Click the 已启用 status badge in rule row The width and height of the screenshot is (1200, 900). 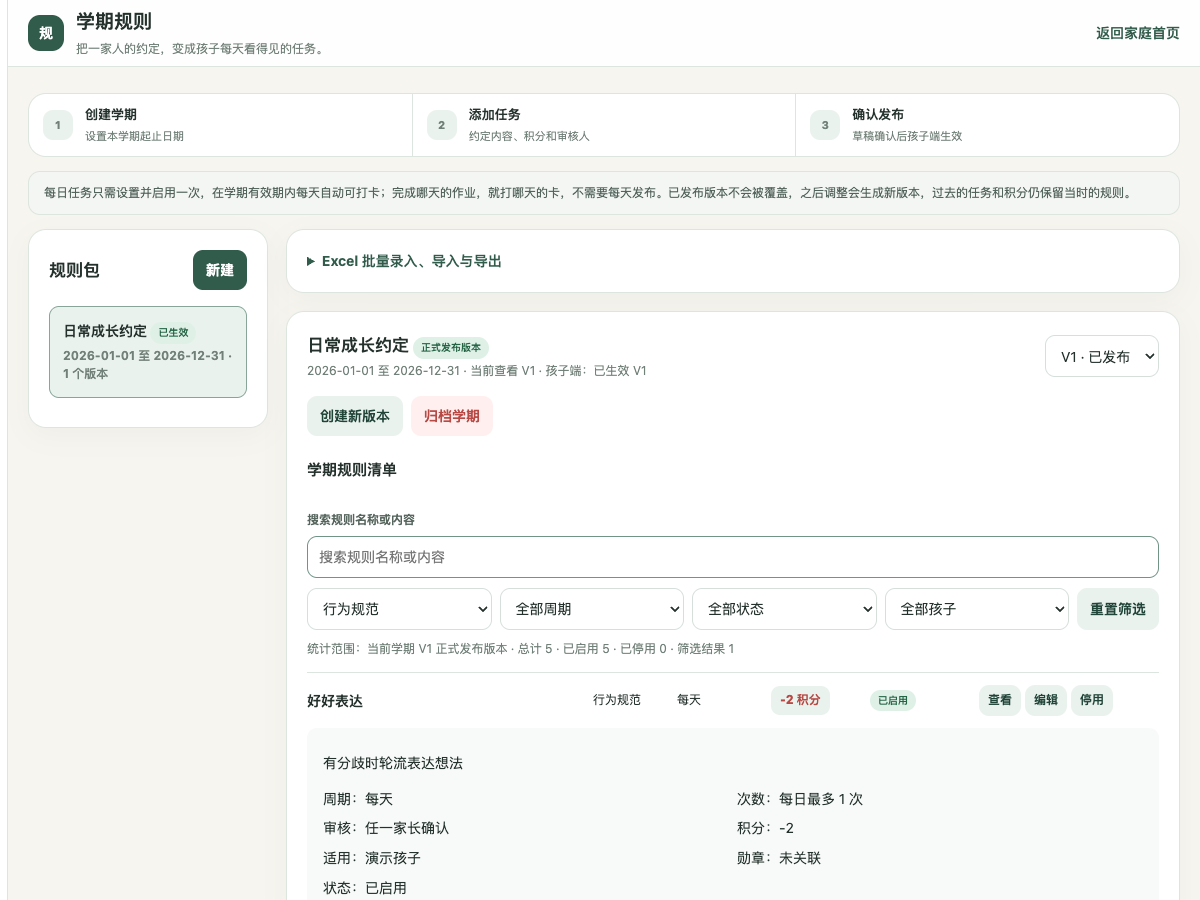(x=893, y=701)
